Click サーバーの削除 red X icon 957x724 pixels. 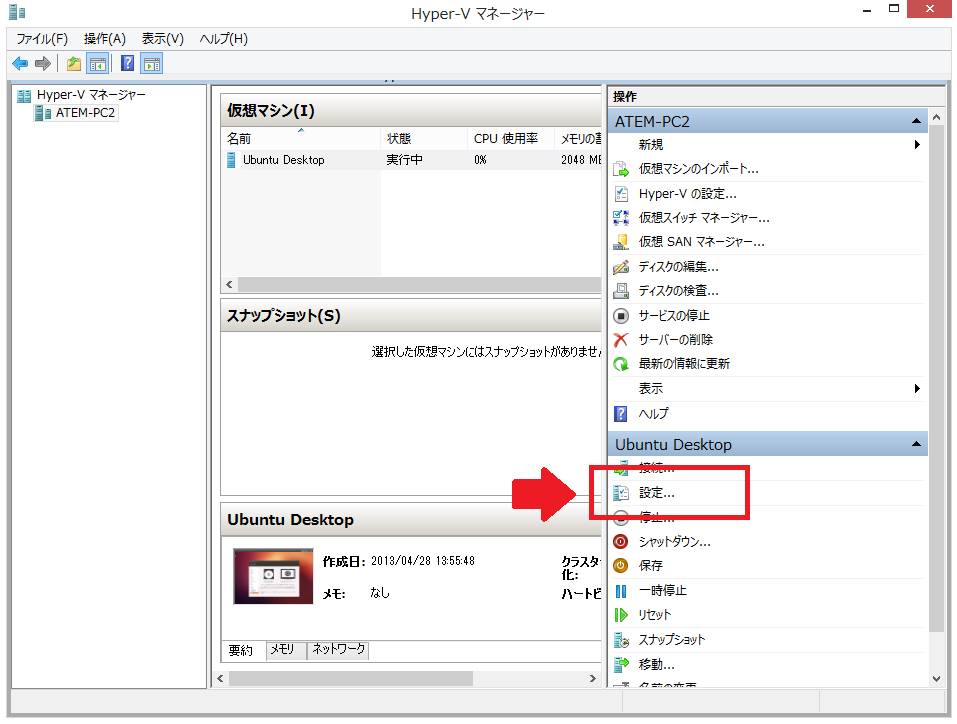621,339
